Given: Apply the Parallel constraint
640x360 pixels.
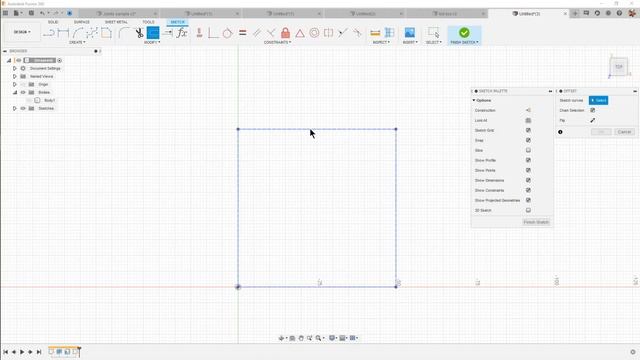Looking at the screenshot, I should 257,33.
